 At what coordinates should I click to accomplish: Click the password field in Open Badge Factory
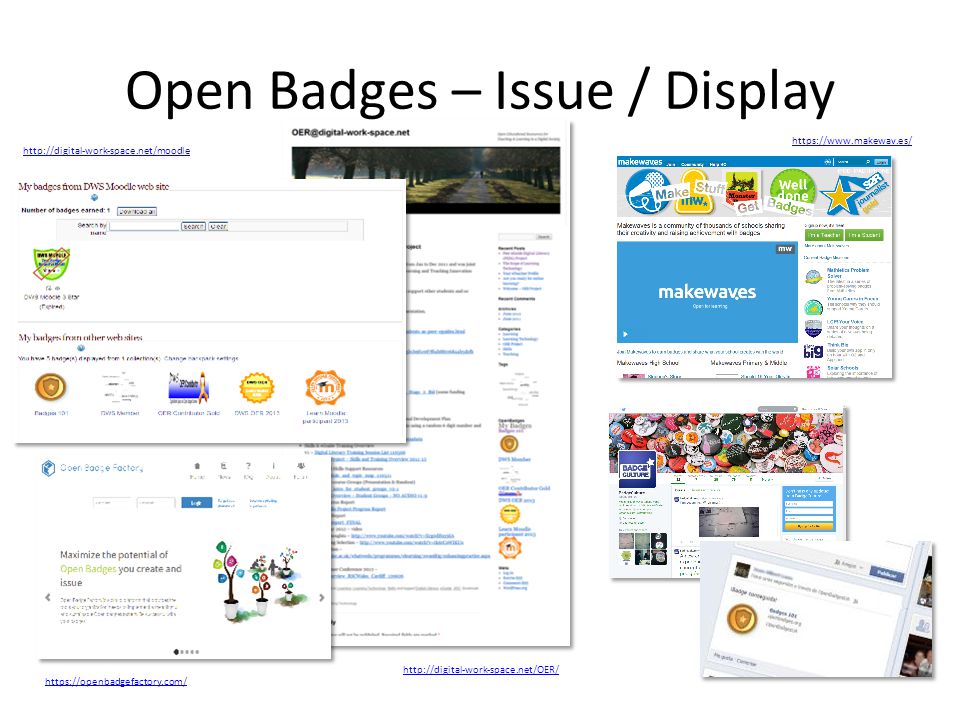point(156,503)
